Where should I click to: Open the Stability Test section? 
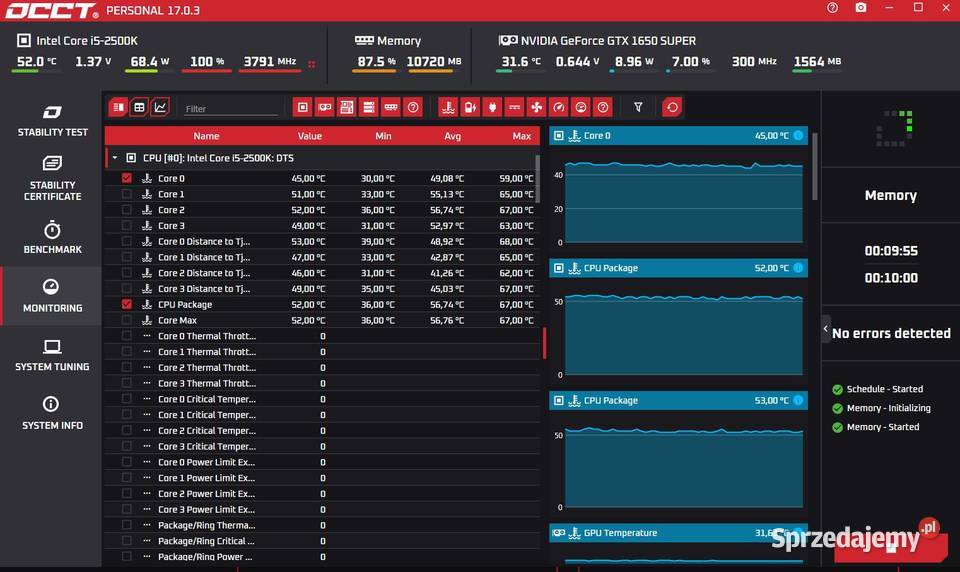tap(52, 120)
